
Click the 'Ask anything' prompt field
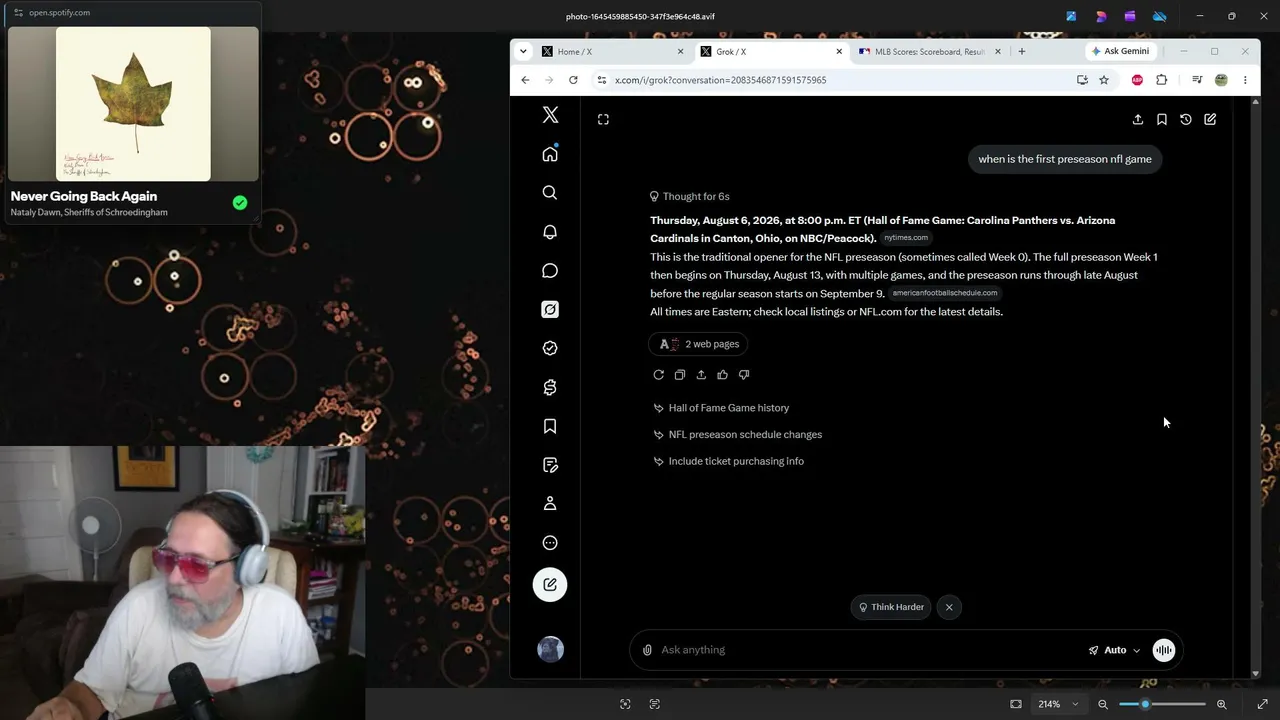[870, 650]
